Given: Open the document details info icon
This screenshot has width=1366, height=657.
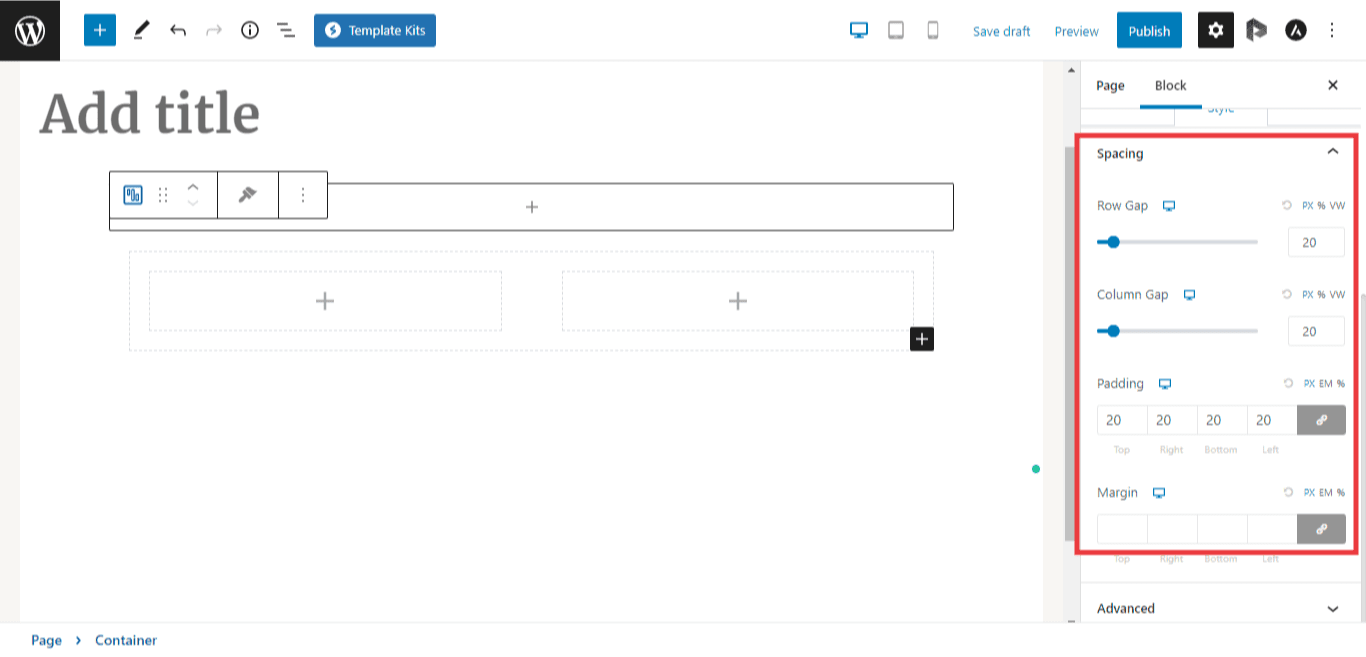Looking at the screenshot, I should pyautogui.click(x=250, y=30).
